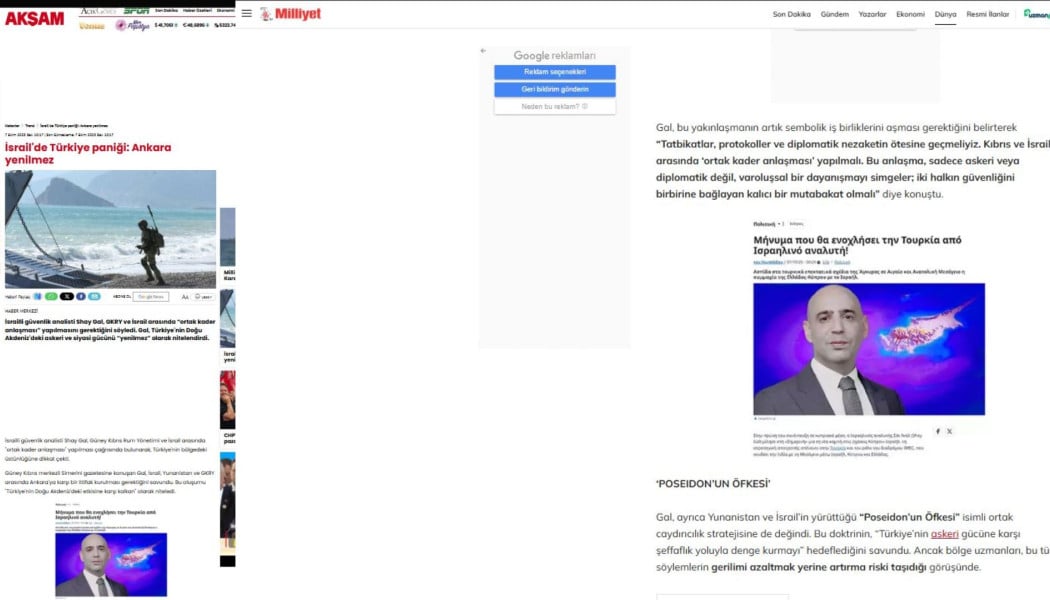The height and width of the screenshot is (600, 1050).
Task: Click the Neden bu reklam? option
Action: coord(554,106)
